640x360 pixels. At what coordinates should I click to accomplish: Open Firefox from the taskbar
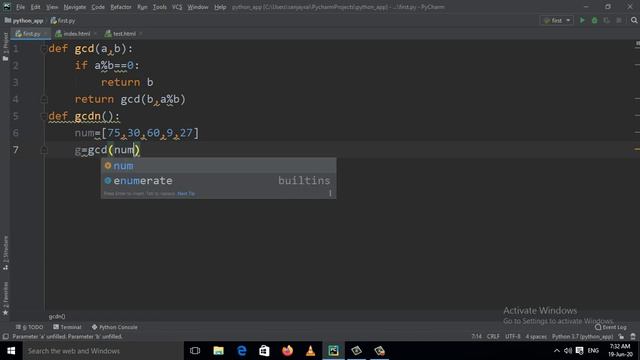[287, 351]
